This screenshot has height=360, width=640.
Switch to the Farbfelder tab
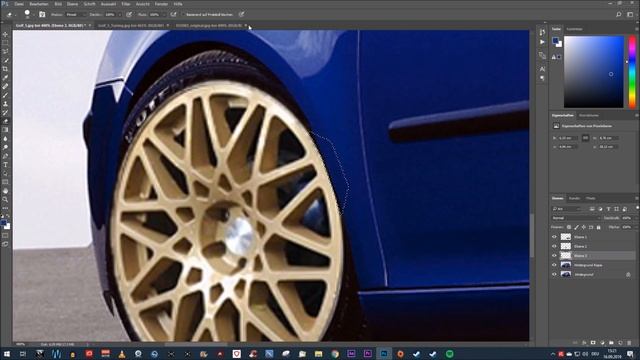(574, 29)
